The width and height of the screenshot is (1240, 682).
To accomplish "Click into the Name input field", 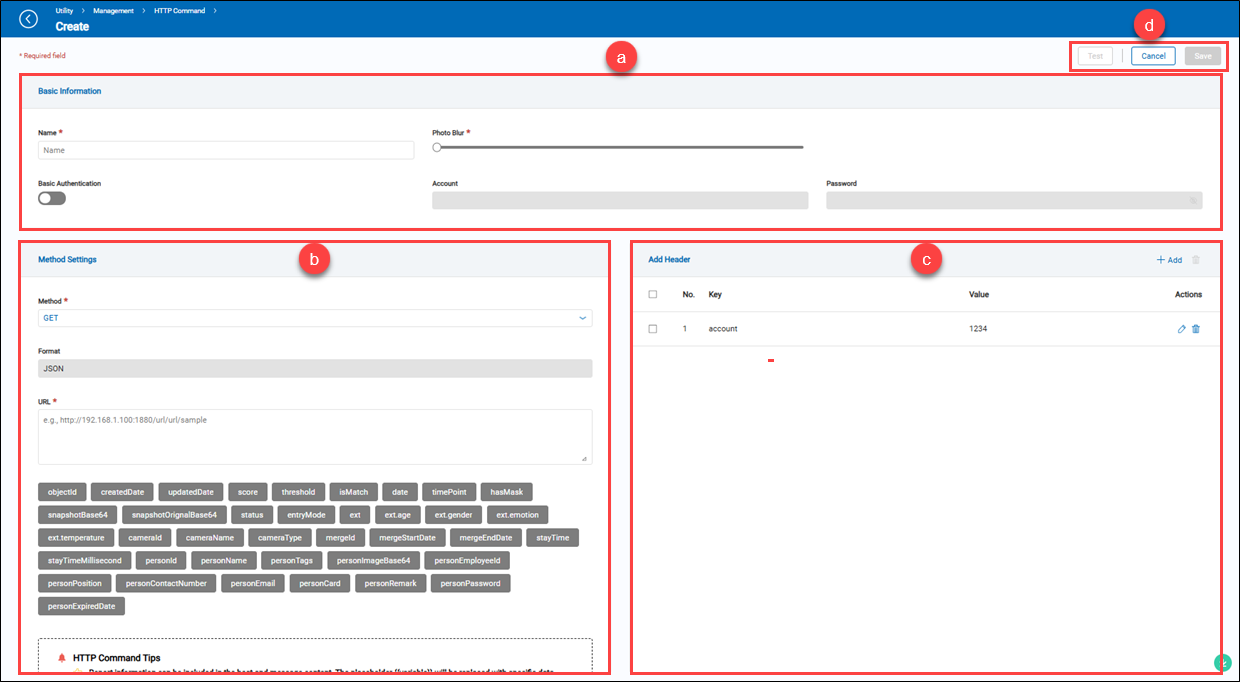I will 226,150.
